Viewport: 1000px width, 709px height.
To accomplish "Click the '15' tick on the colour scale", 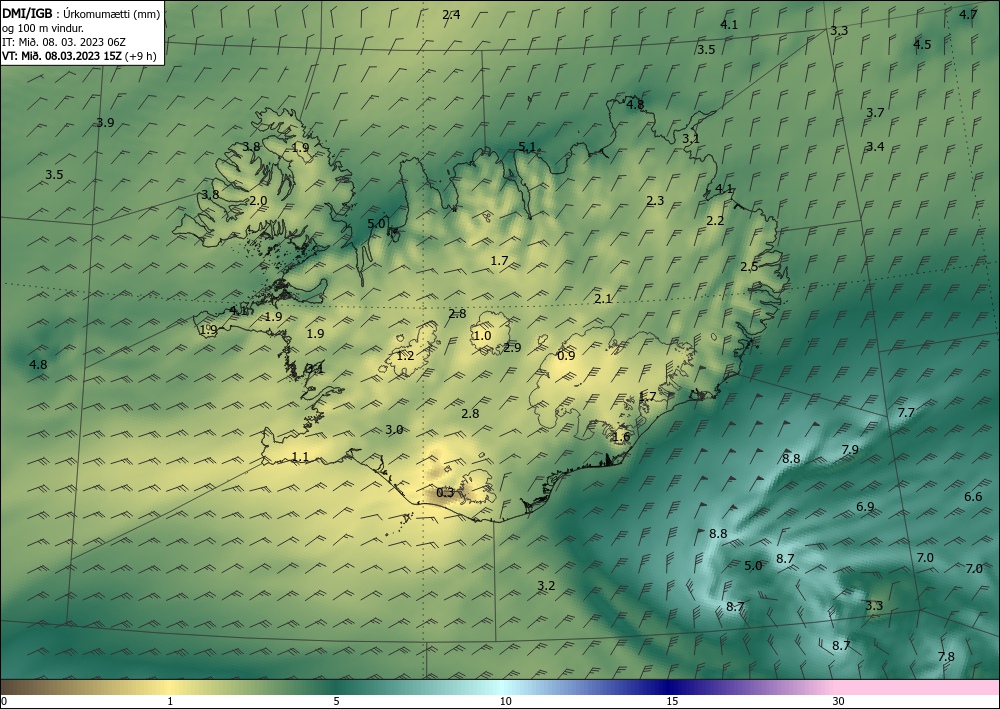I will click(x=672, y=702).
